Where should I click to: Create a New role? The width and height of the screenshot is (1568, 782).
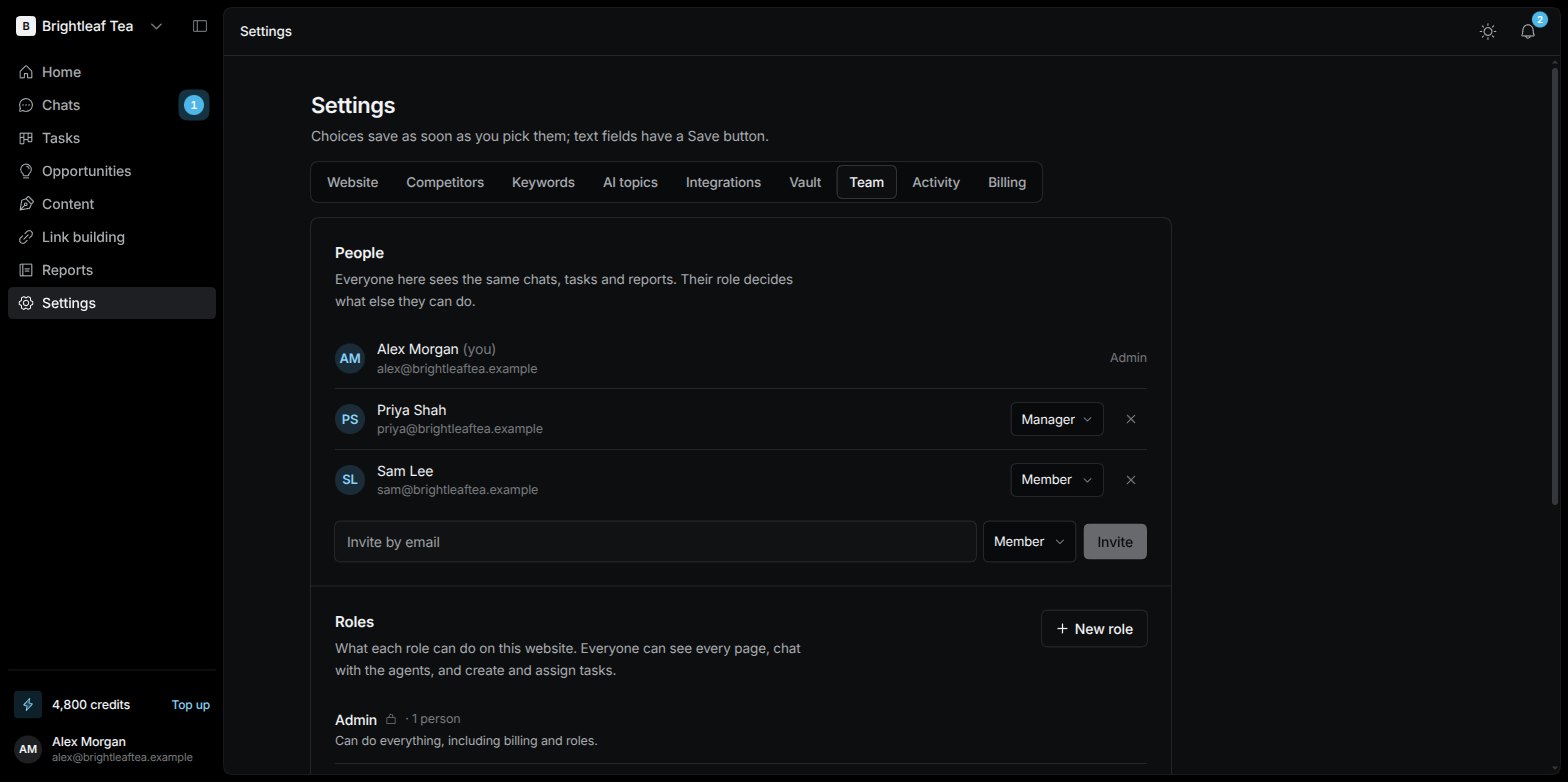pos(1094,629)
